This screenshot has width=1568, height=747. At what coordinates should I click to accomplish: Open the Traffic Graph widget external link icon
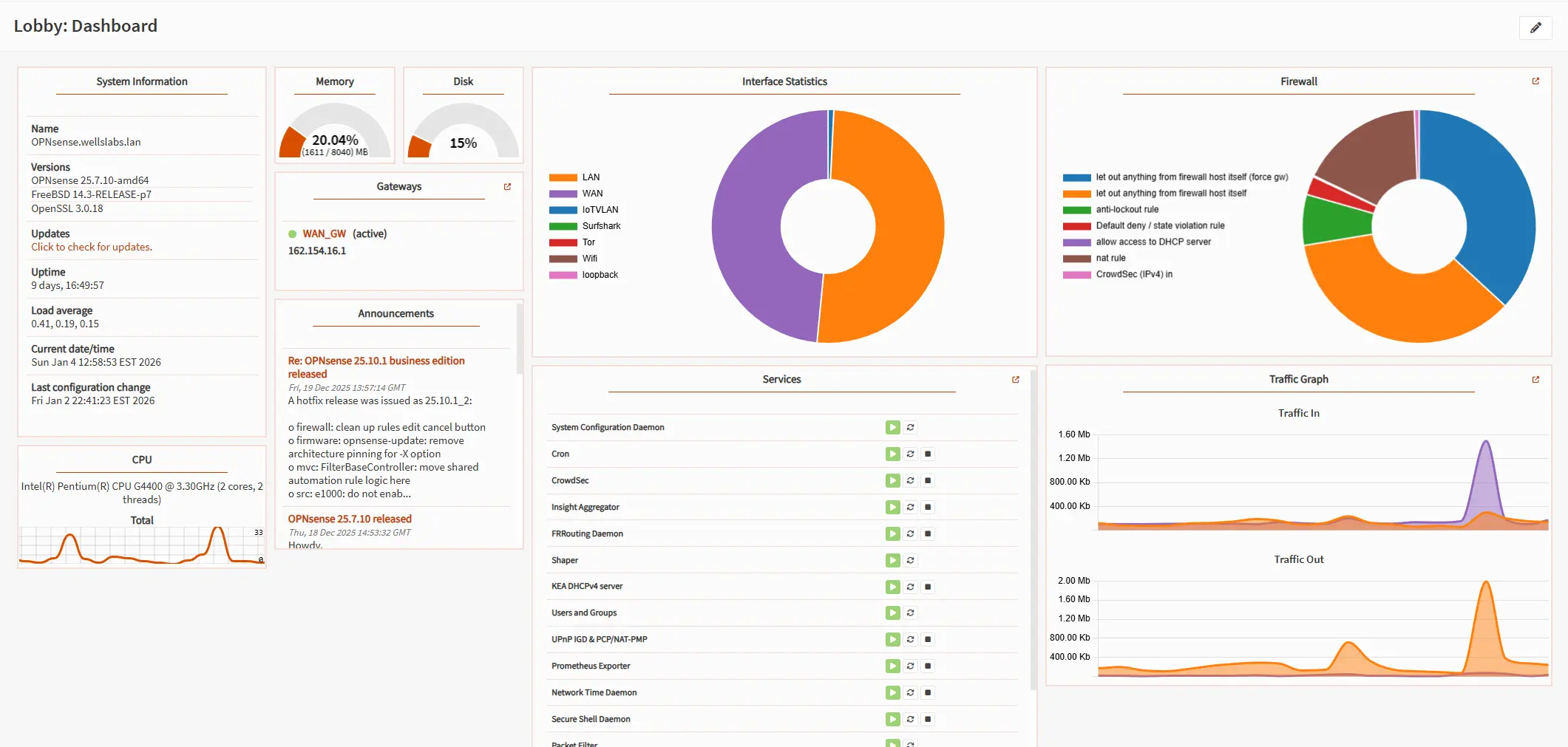[1535, 379]
